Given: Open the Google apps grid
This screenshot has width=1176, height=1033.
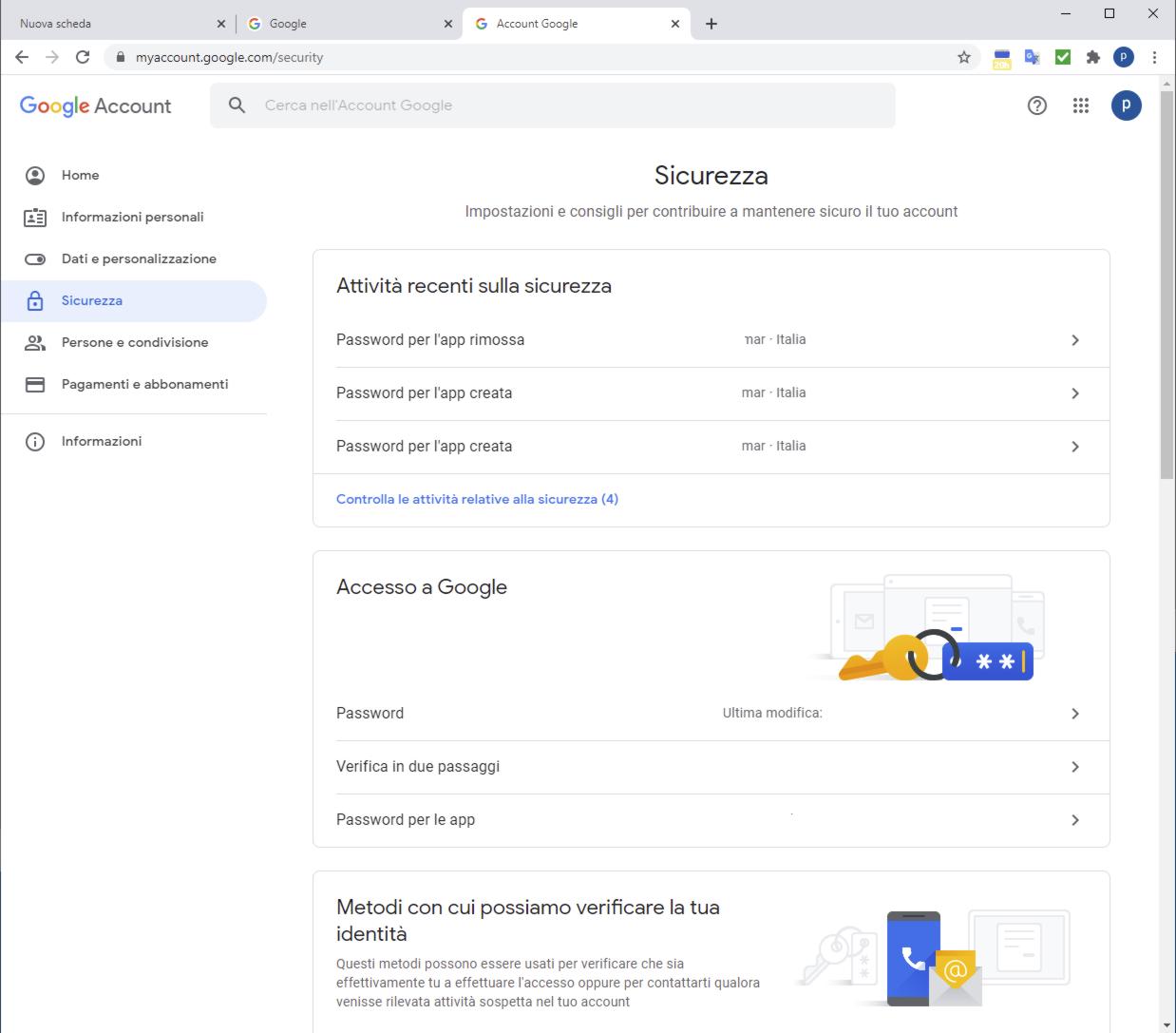Looking at the screenshot, I should [x=1081, y=105].
